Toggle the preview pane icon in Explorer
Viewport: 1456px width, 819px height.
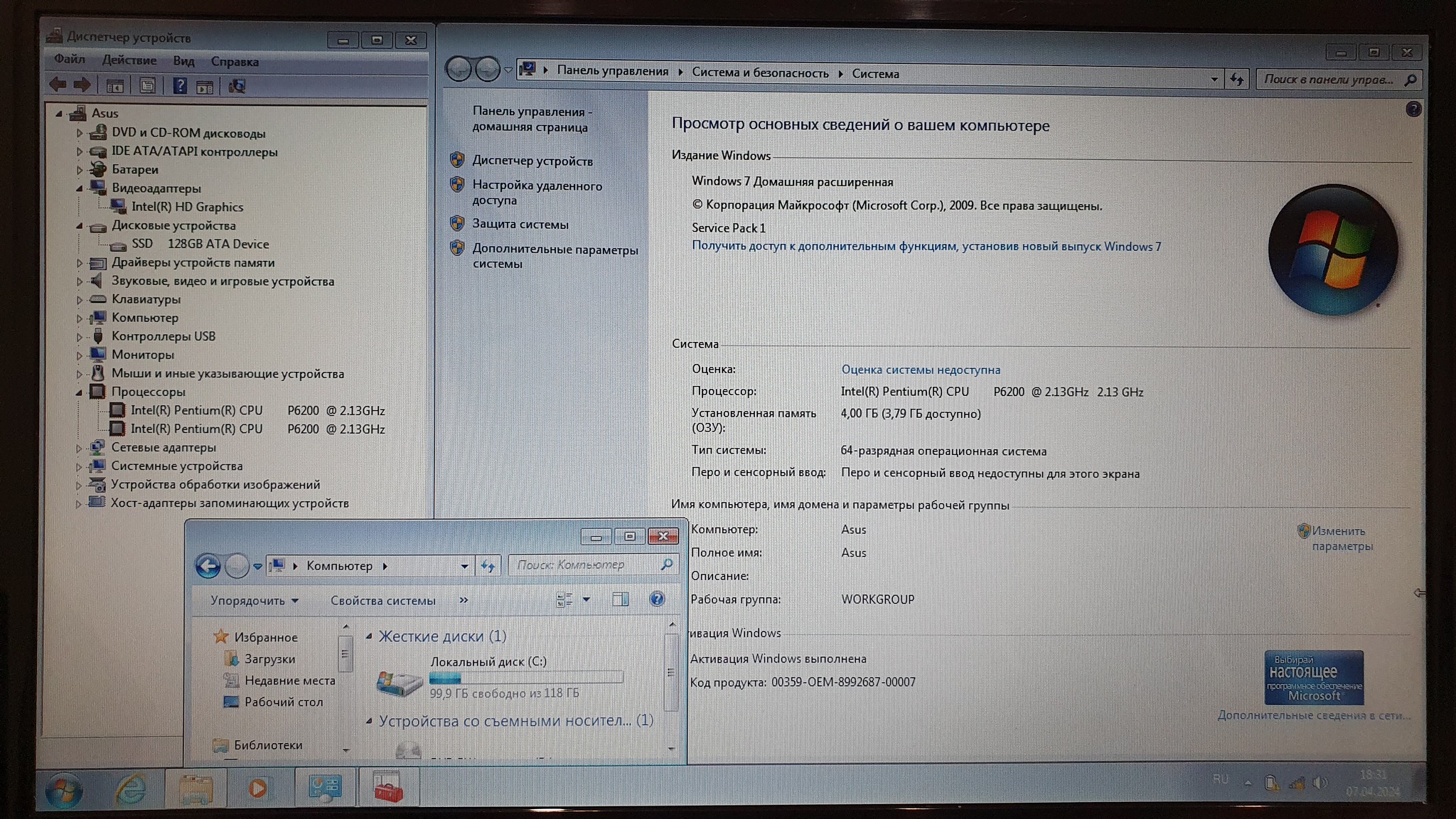pos(620,599)
